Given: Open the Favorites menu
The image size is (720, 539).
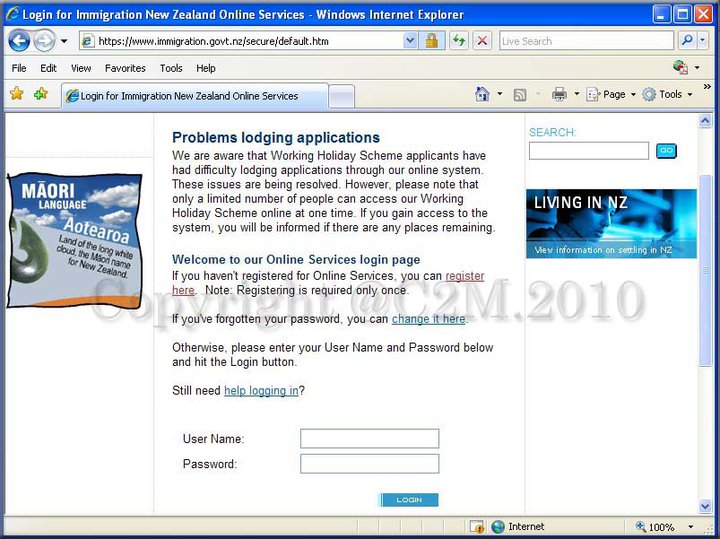Looking at the screenshot, I should pyautogui.click(x=125, y=68).
